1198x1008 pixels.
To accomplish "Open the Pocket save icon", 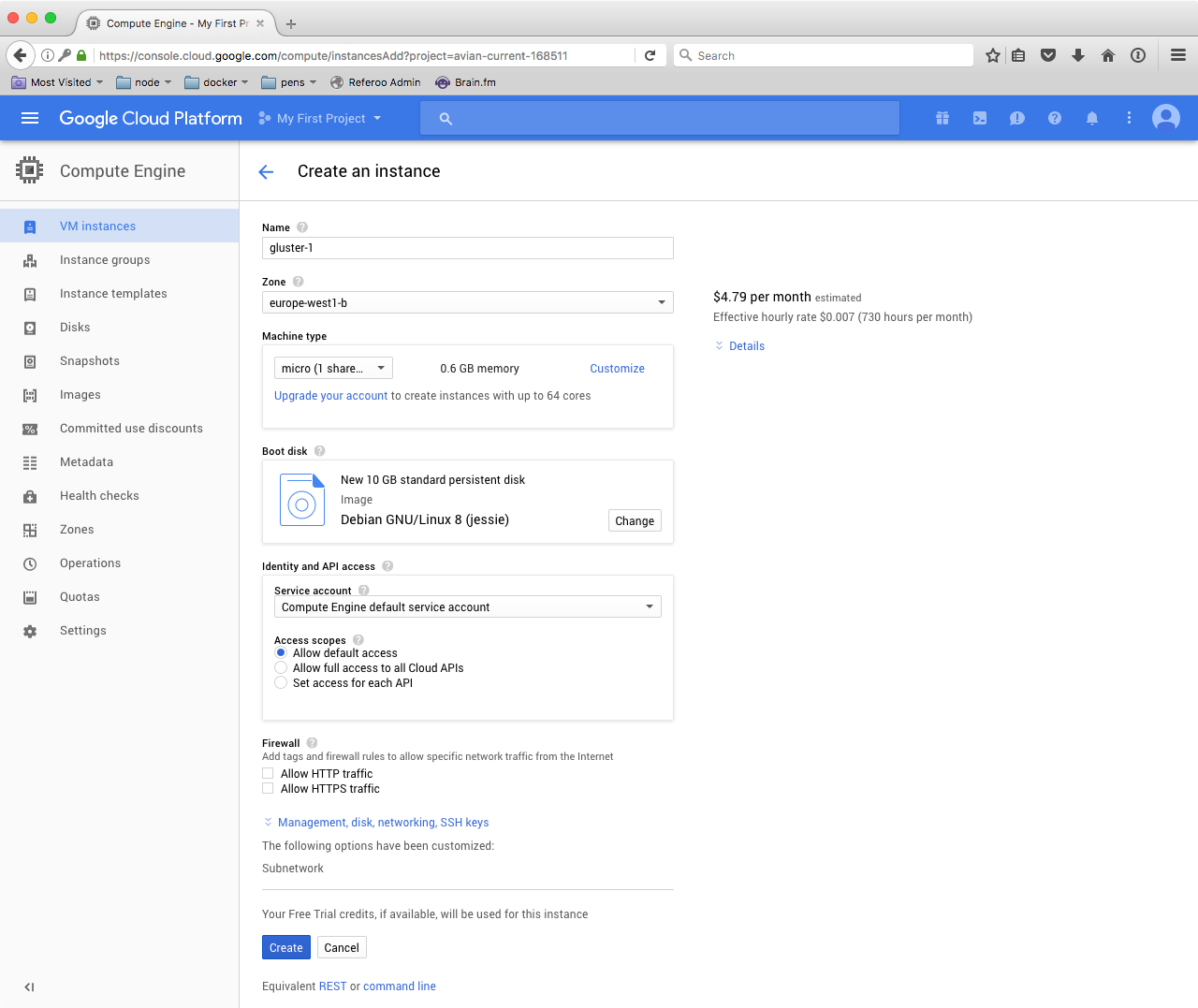I will [x=1048, y=55].
